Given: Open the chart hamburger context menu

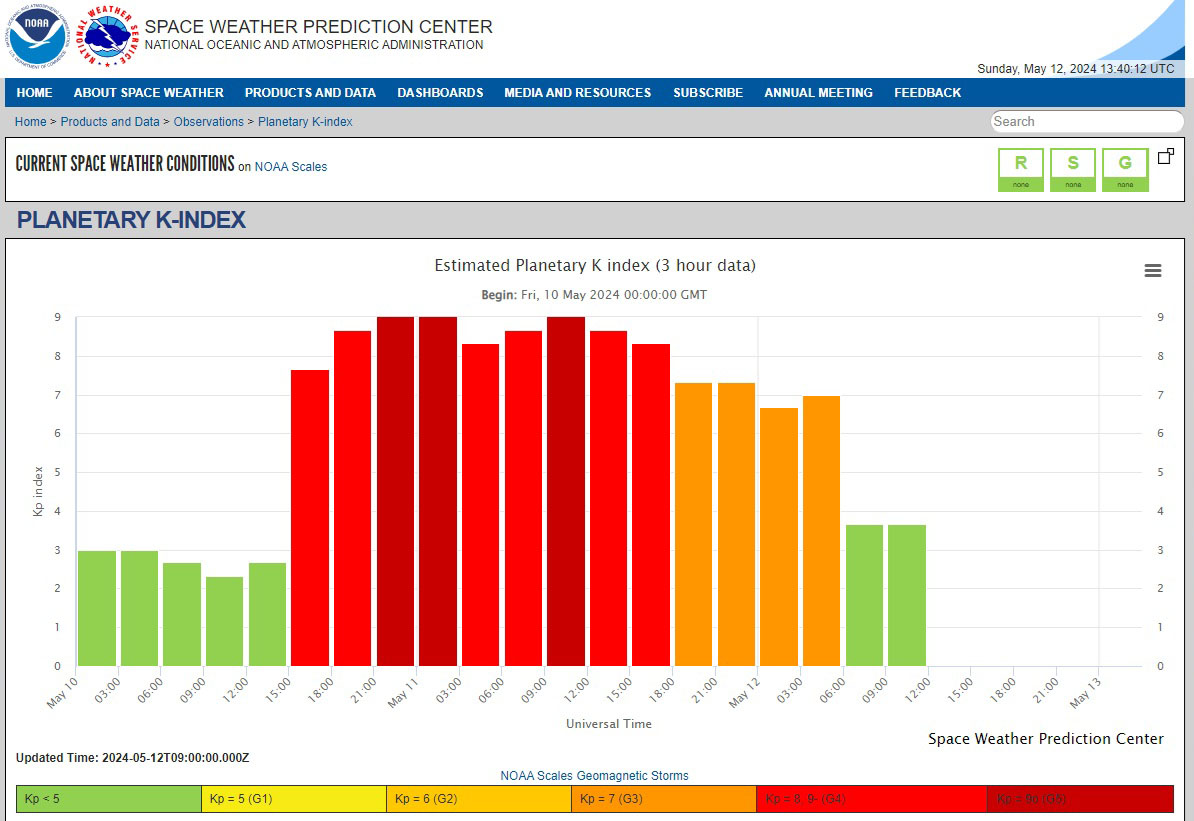Looking at the screenshot, I should pos(1152,271).
